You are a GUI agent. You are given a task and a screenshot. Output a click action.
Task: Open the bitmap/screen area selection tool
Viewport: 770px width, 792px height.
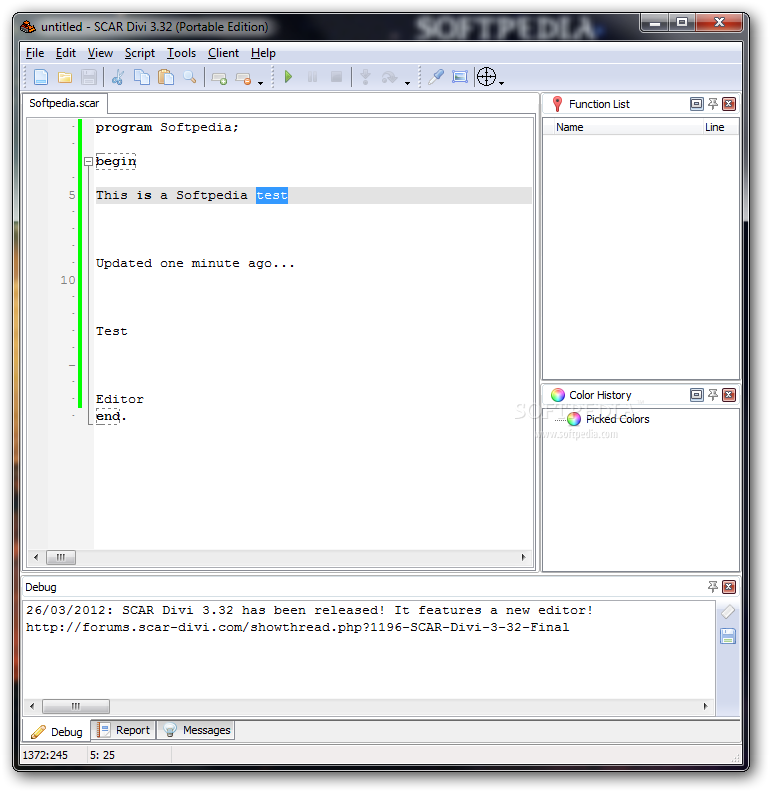click(459, 77)
